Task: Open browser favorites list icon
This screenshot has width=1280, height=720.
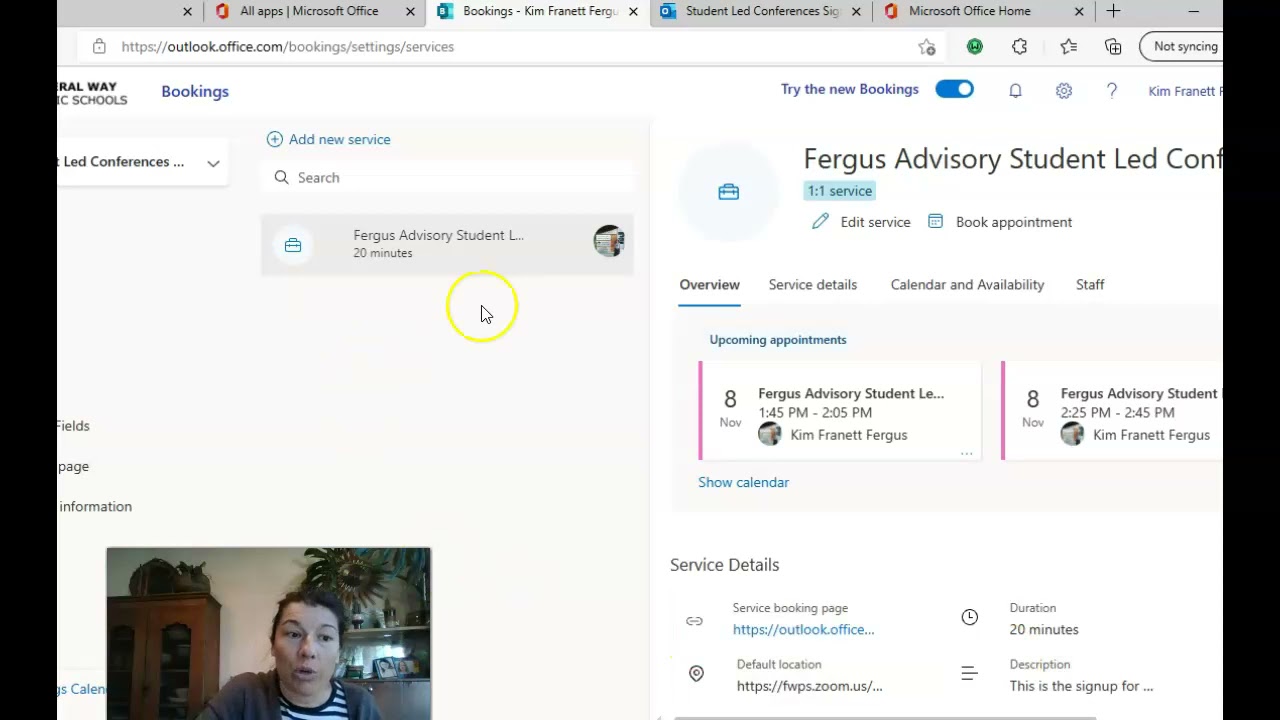Action: click(1068, 46)
